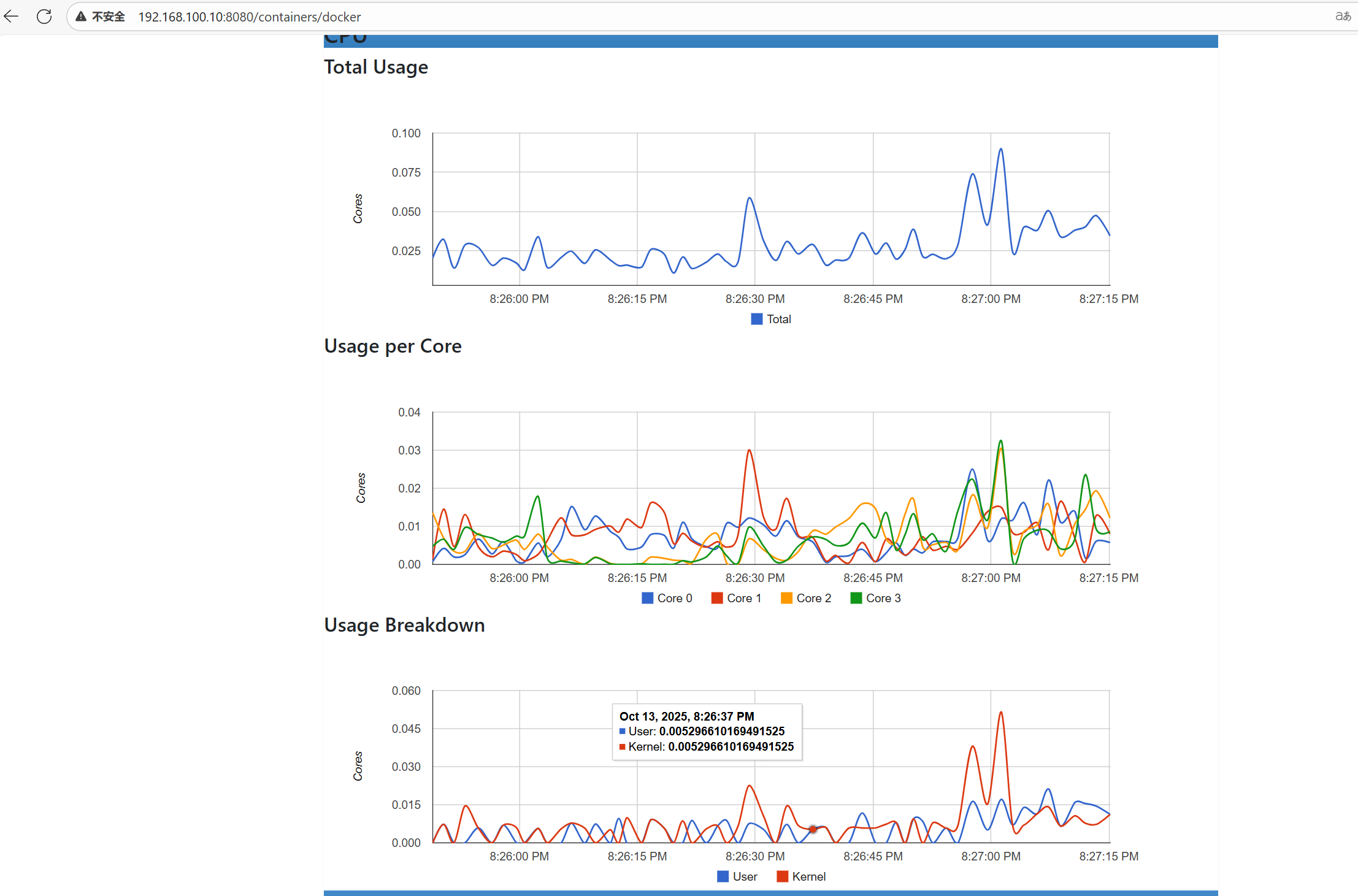Open the translate icon in the address bar
The width and height of the screenshot is (1358, 896).
point(1343,17)
